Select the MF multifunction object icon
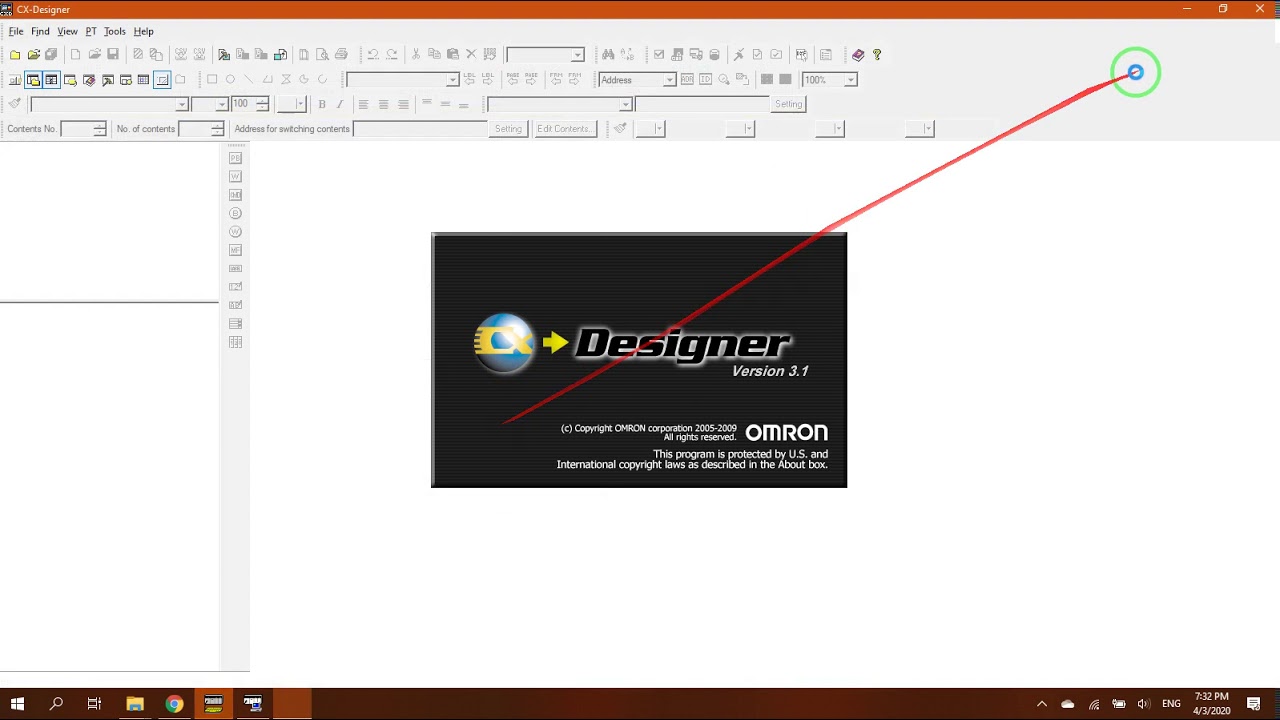Viewport: 1280px width, 720px height. [x=236, y=250]
